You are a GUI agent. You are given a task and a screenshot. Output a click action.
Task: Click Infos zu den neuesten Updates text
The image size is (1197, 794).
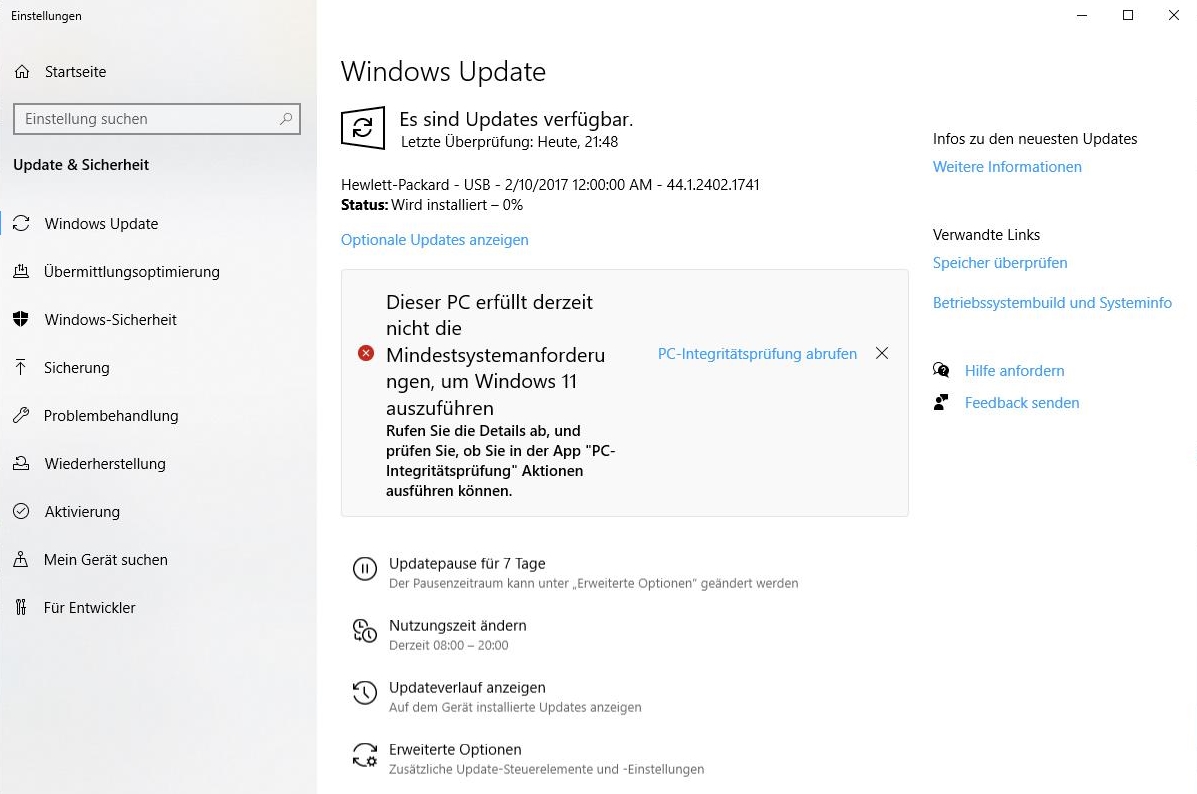coord(1035,139)
